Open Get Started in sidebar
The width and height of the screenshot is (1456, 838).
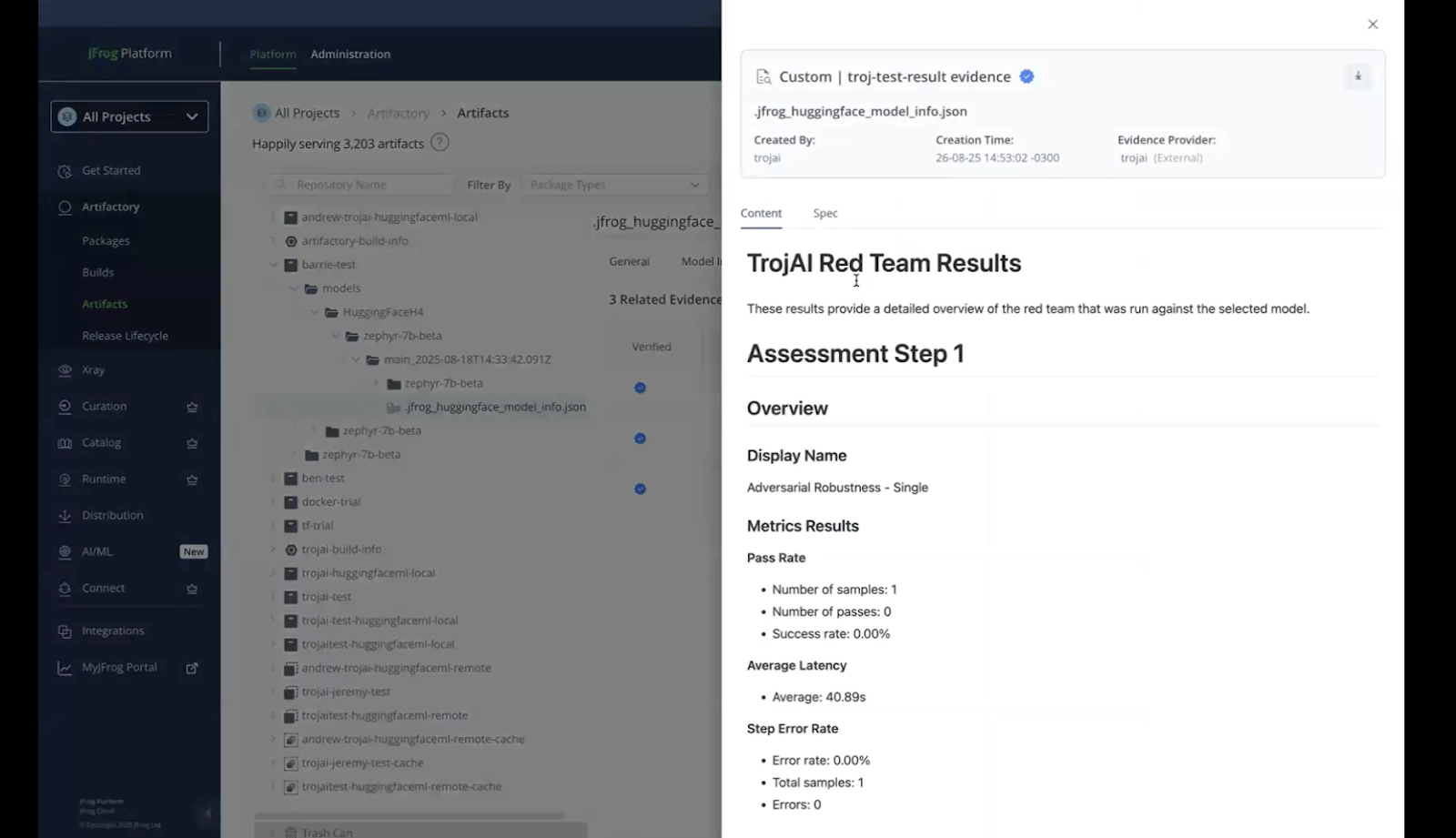point(111,170)
